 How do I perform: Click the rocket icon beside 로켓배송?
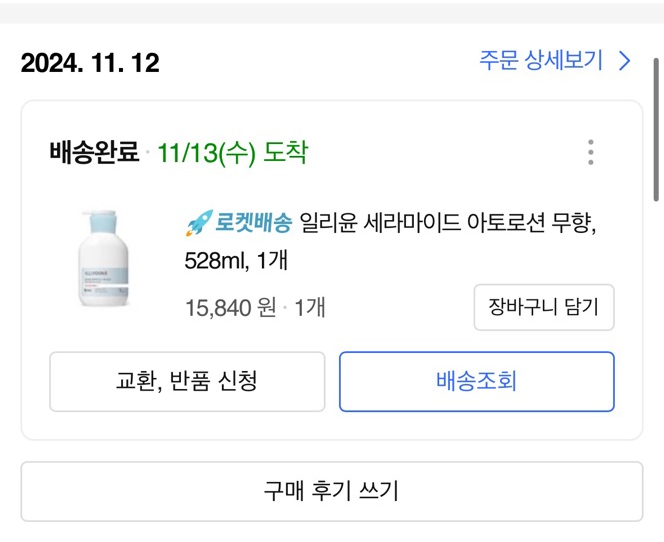pos(198,223)
